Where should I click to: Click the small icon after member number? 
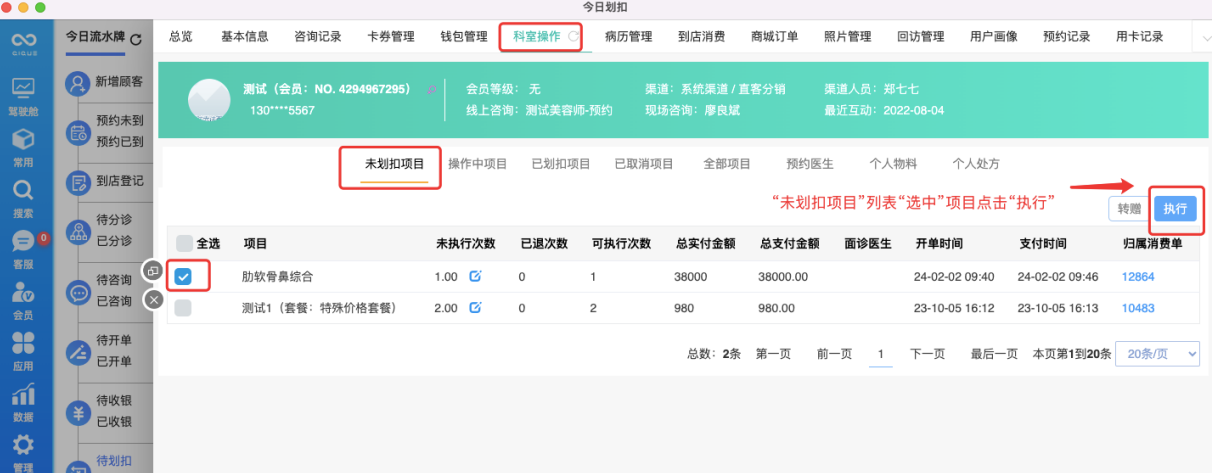pyautogui.click(x=432, y=89)
